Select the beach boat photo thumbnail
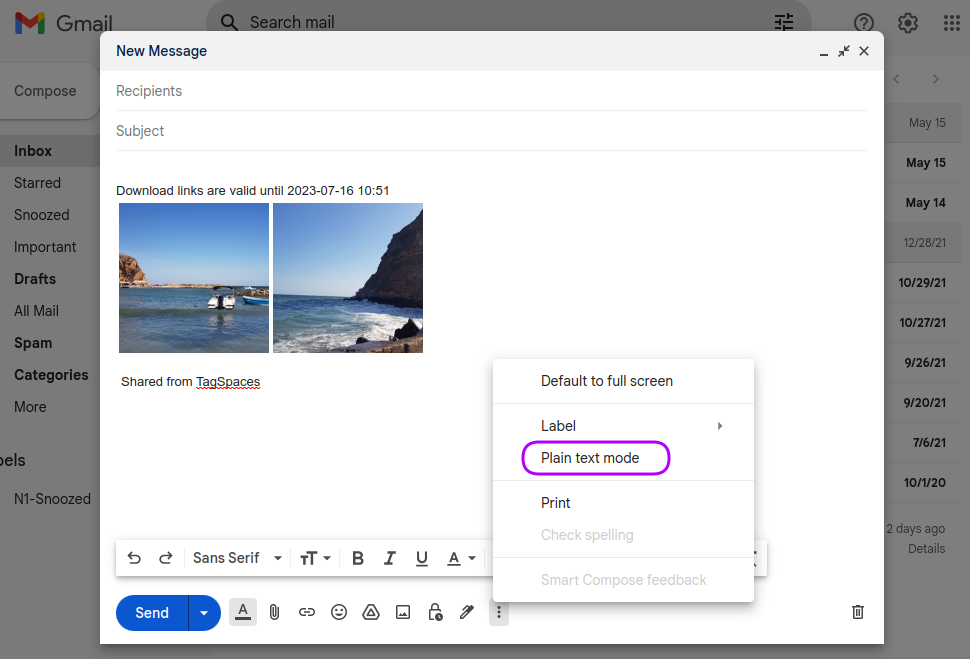The height and width of the screenshot is (659, 970). (x=193, y=278)
